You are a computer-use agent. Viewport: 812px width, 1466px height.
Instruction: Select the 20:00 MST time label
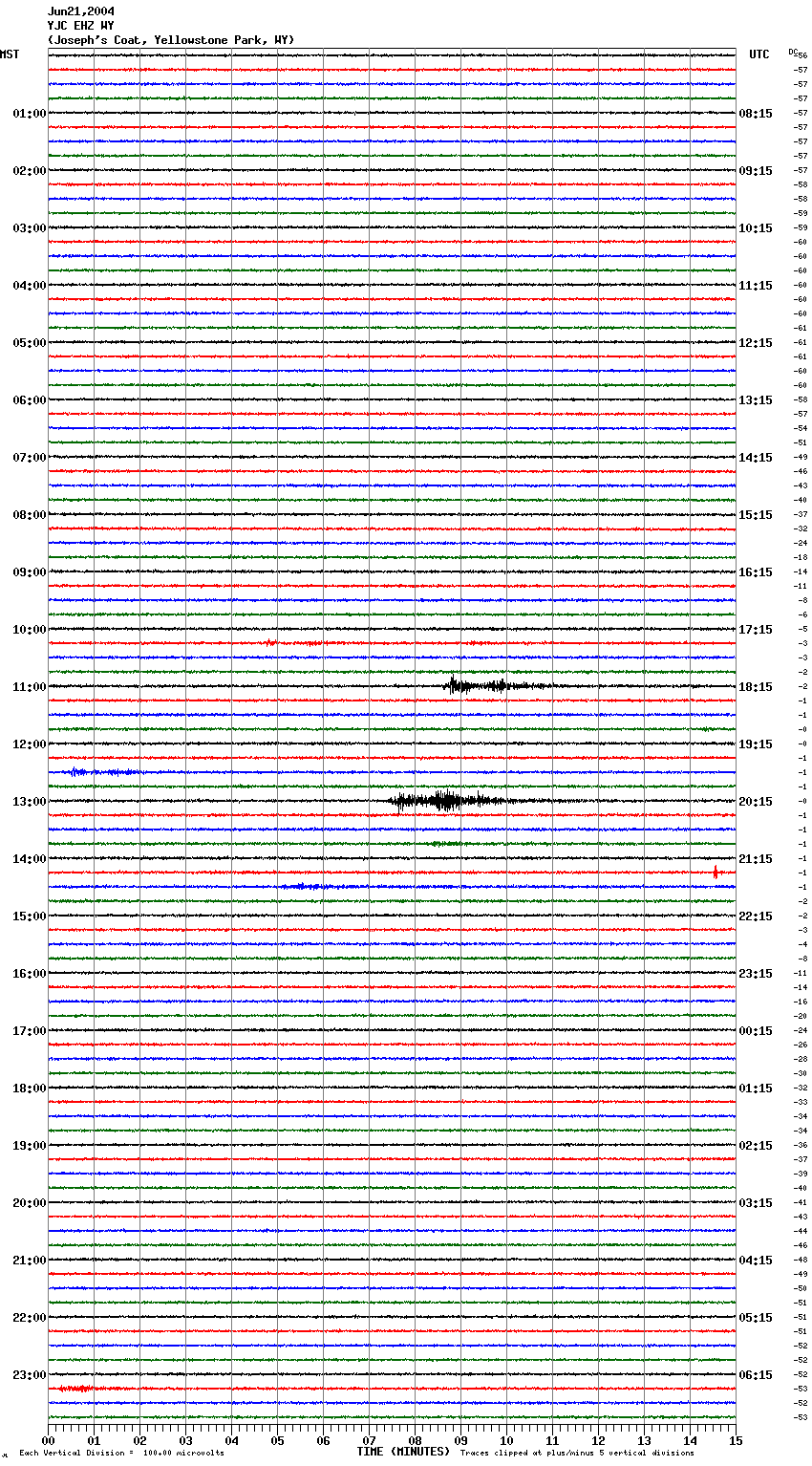tap(30, 1203)
